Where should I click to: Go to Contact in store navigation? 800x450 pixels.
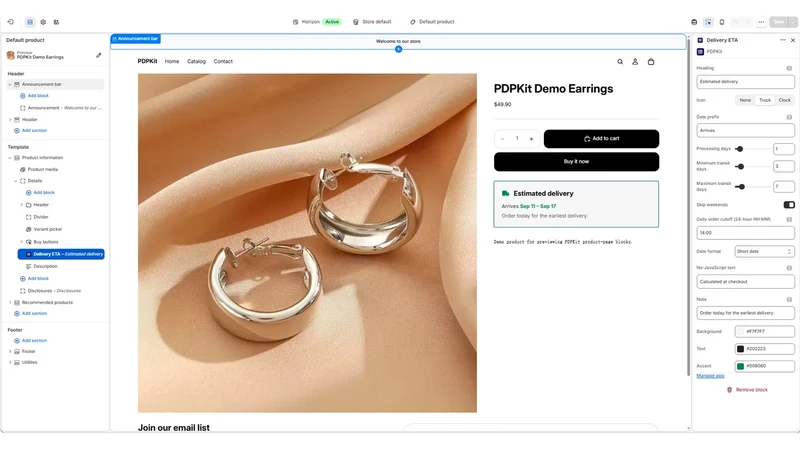[x=223, y=62]
